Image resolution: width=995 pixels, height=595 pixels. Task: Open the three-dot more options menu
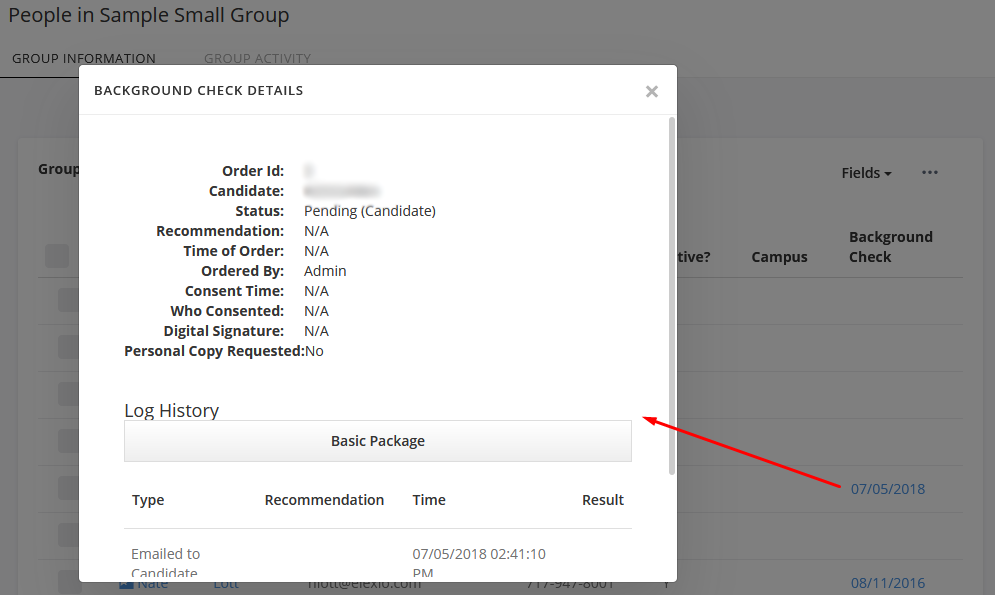tap(930, 173)
